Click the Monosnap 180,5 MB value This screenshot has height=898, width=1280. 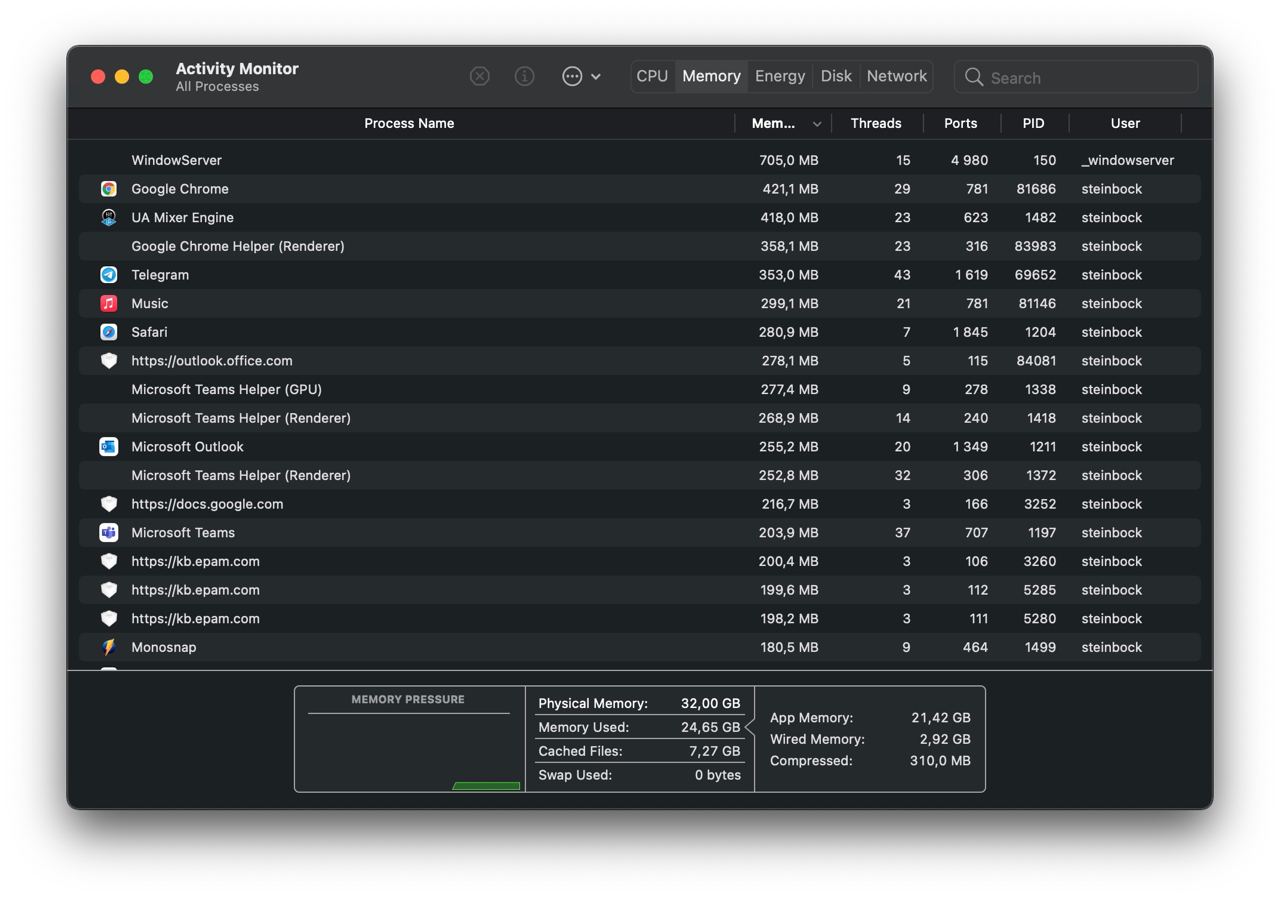(x=789, y=647)
